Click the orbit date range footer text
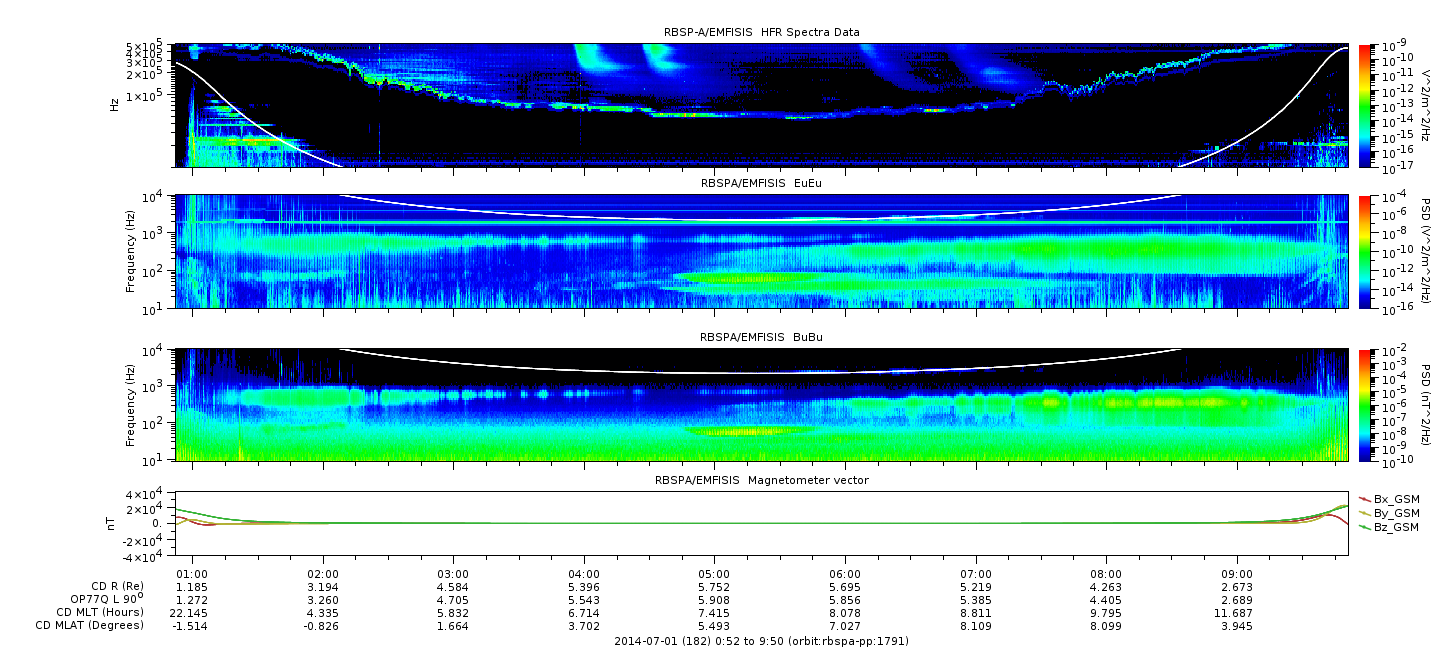 click(x=761, y=640)
